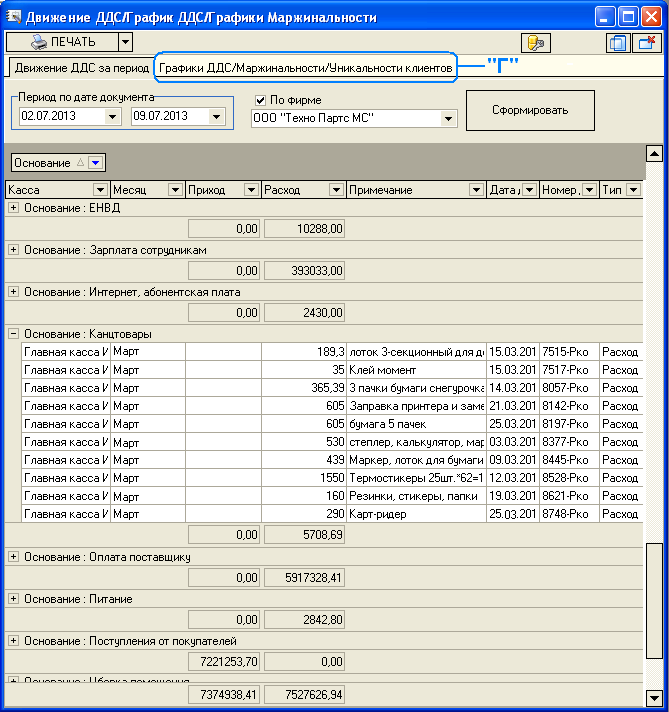669x712 pixels.
Task: Open the Дата column filter dropdown
Action: click(x=529, y=190)
